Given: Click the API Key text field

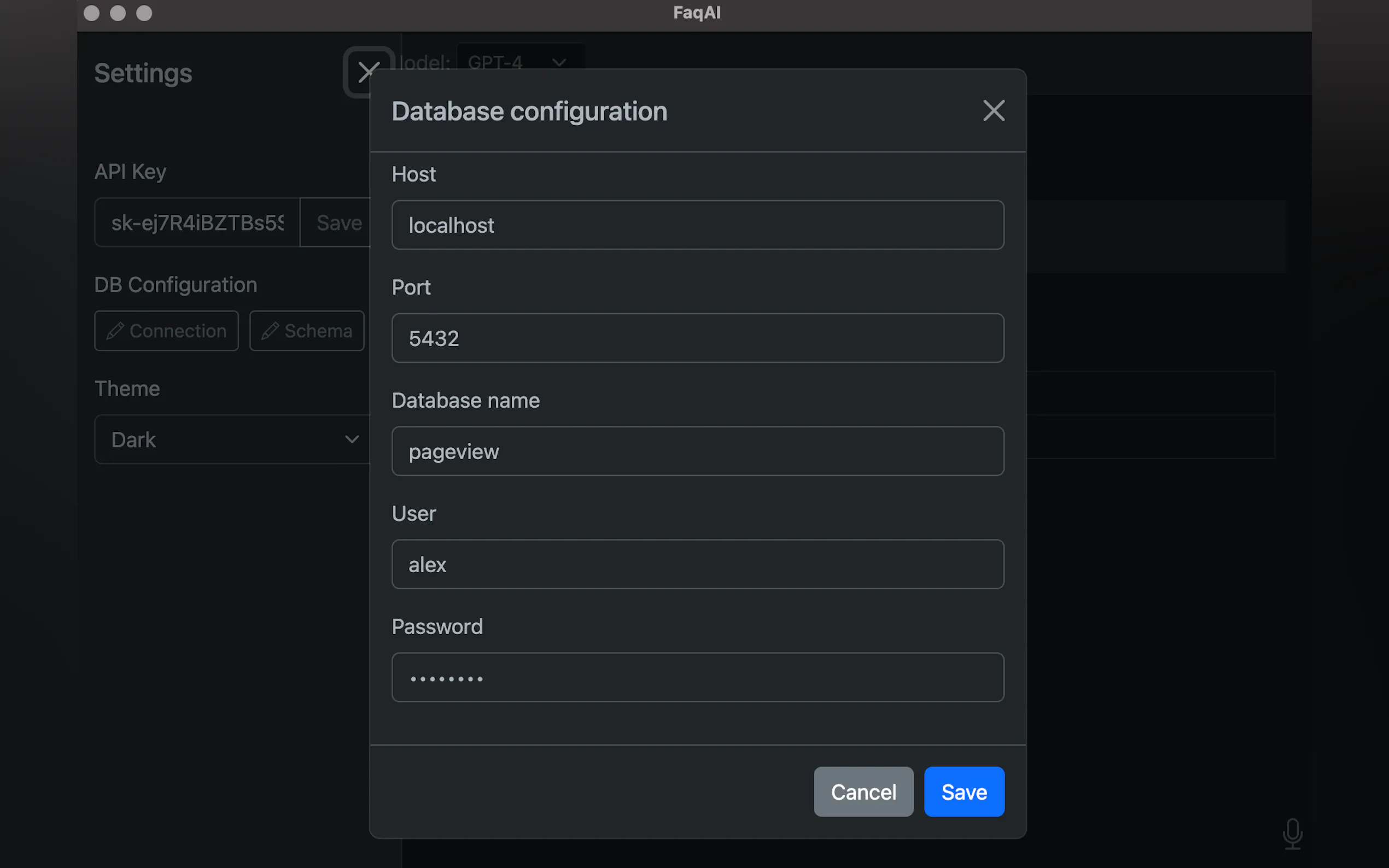Looking at the screenshot, I should [x=196, y=223].
